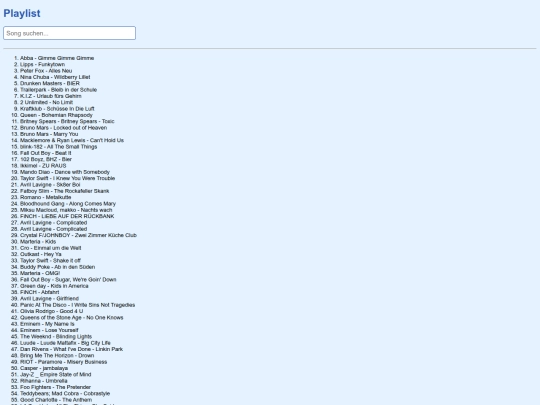Select 'Bloodhound Gang - Along Comes Mary'
540x405 pixels.
tap(68, 204)
